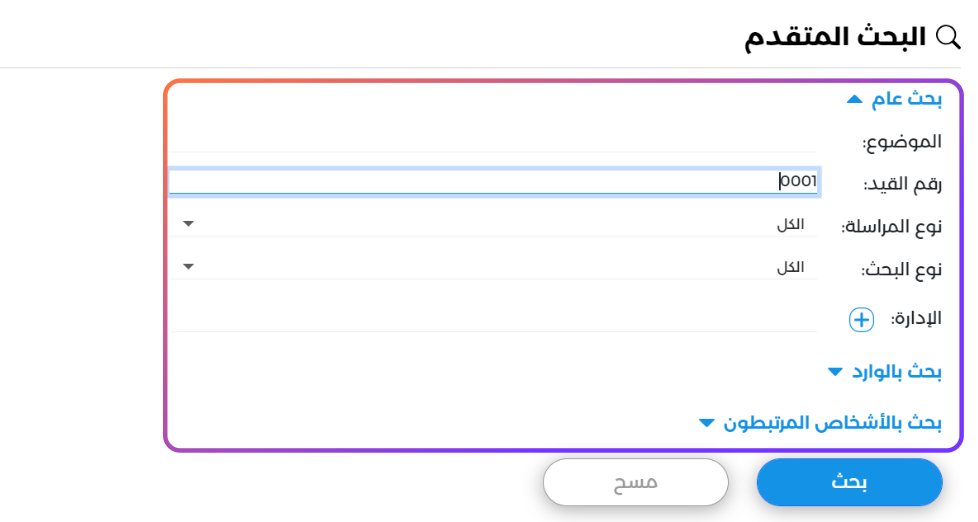Focus the الموضوع text field
Screen dimensions: 978x522
click(x=495, y=141)
